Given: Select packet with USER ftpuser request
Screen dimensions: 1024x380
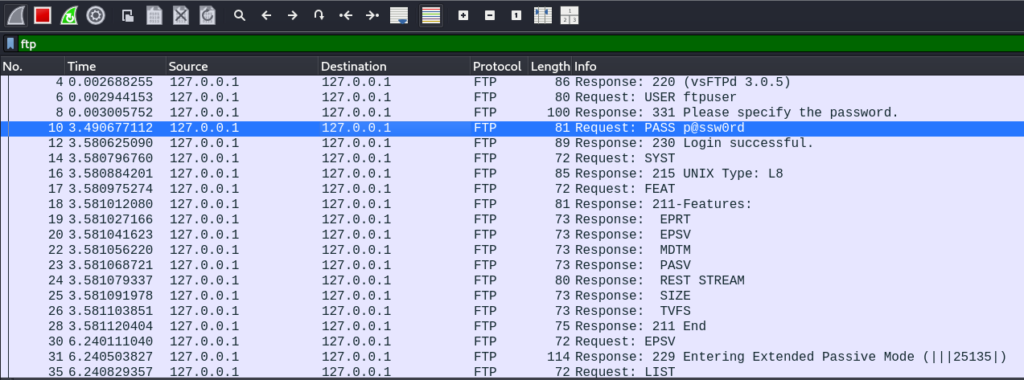Looking at the screenshot, I should (x=512, y=97).
